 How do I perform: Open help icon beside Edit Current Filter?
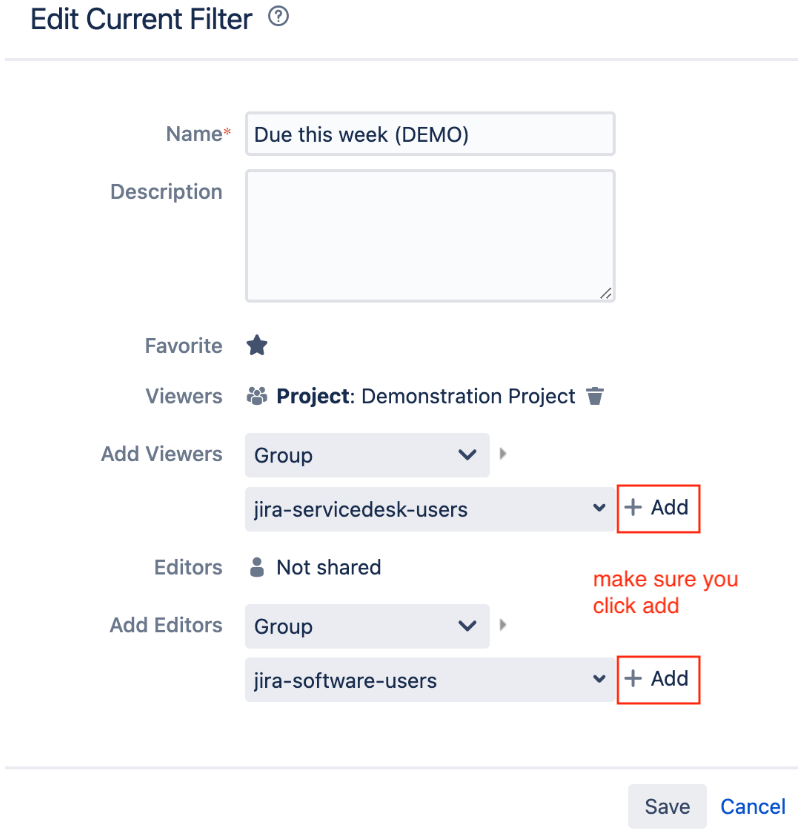[278, 16]
